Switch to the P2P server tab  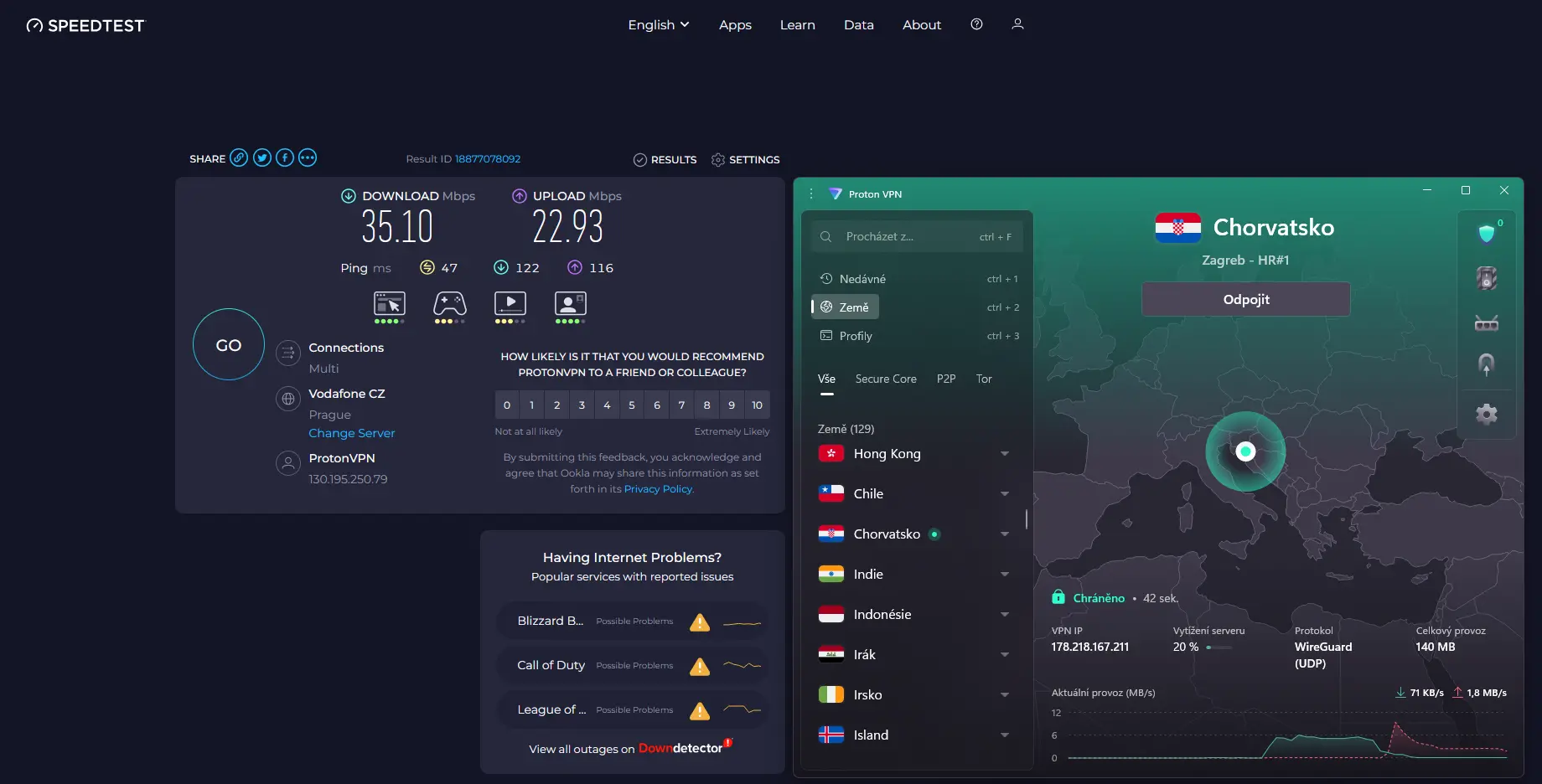pyautogui.click(x=946, y=379)
